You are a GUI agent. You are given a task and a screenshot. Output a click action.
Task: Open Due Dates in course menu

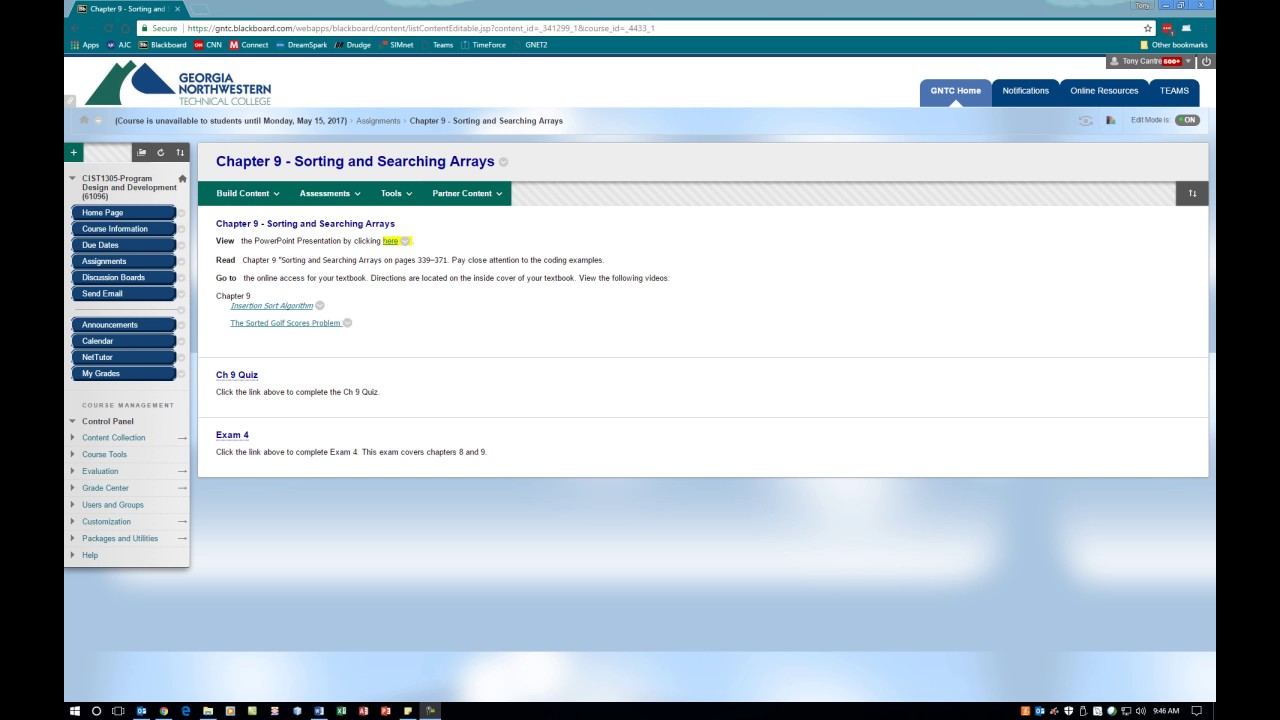point(123,245)
